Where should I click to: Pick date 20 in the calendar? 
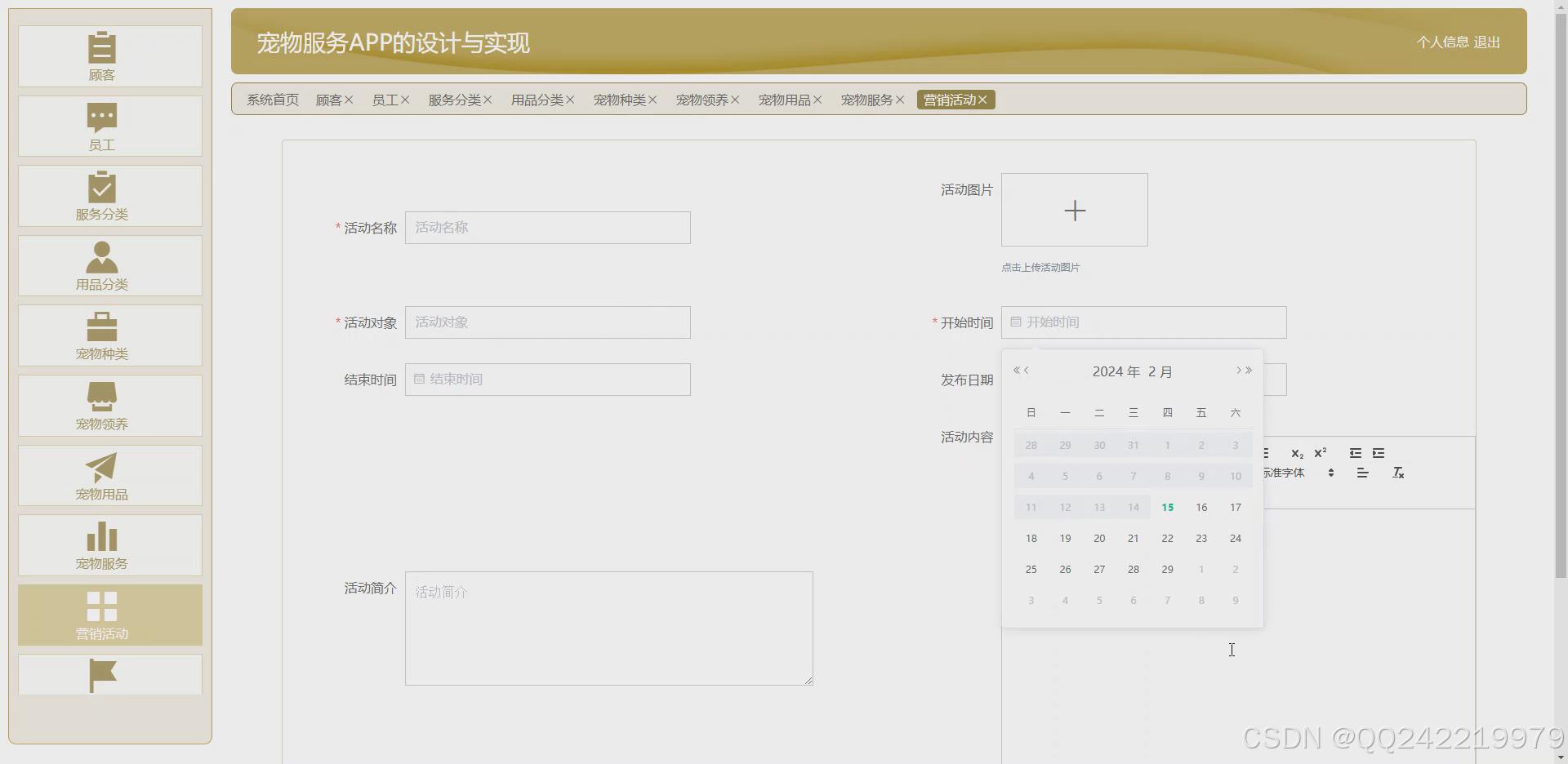[x=1099, y=539]
